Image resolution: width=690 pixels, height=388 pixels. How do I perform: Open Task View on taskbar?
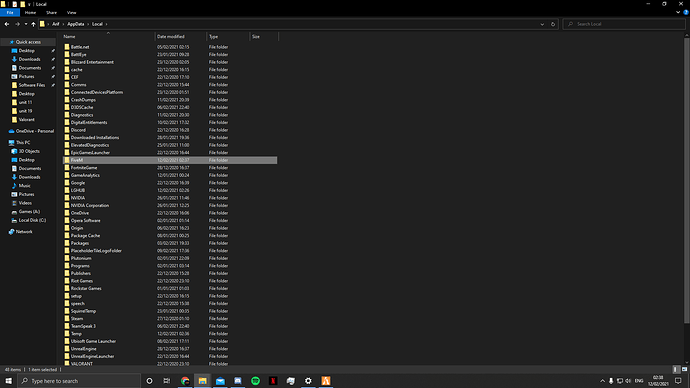[167, 381]
